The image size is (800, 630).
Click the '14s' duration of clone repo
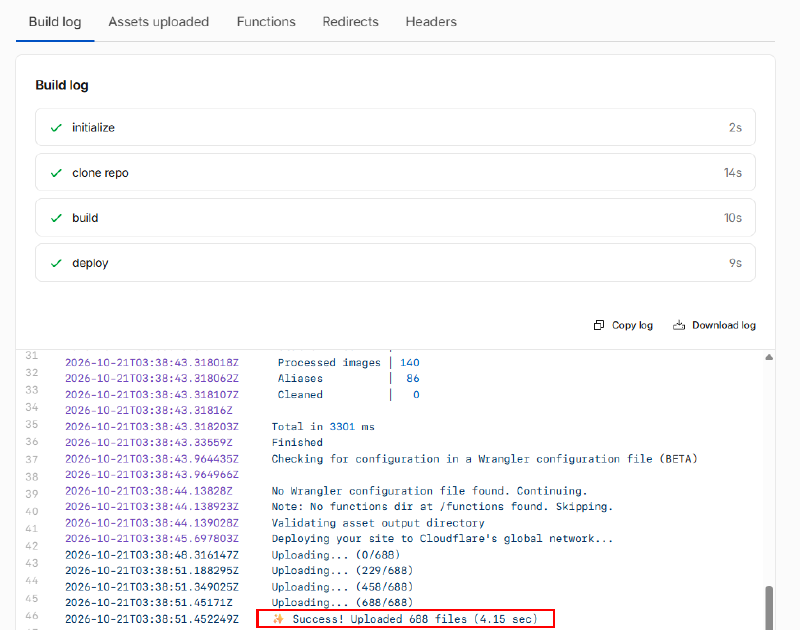(x=733, y=173)
